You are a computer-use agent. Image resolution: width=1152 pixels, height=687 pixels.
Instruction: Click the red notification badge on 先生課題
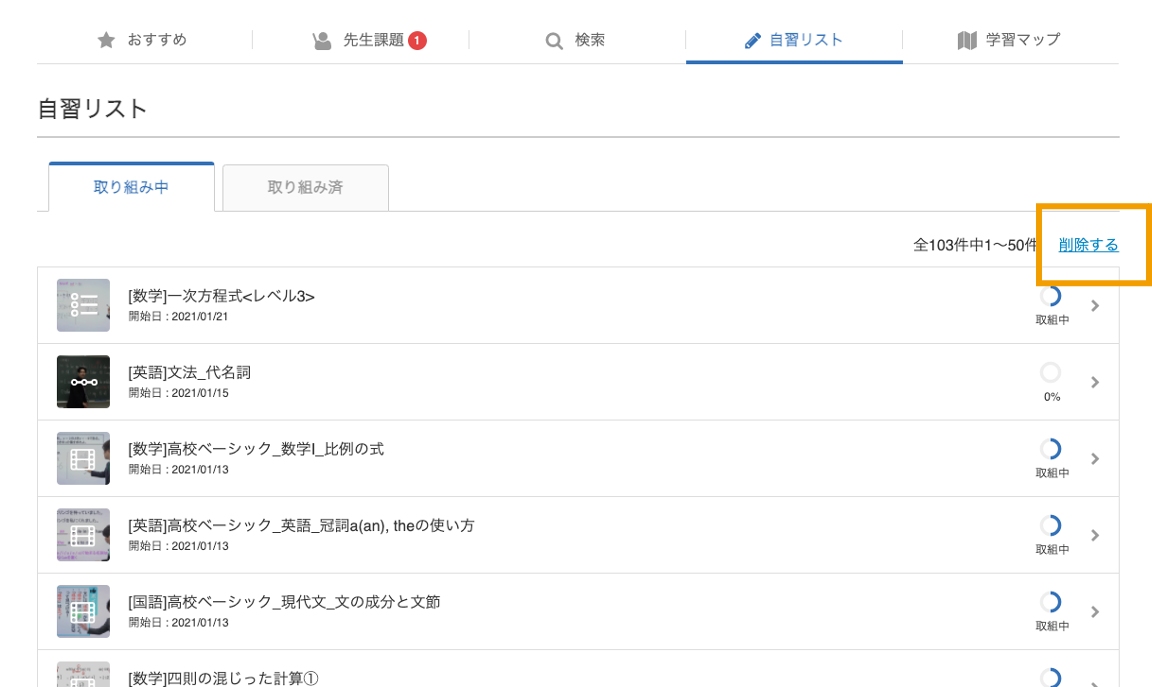[417, 40]
